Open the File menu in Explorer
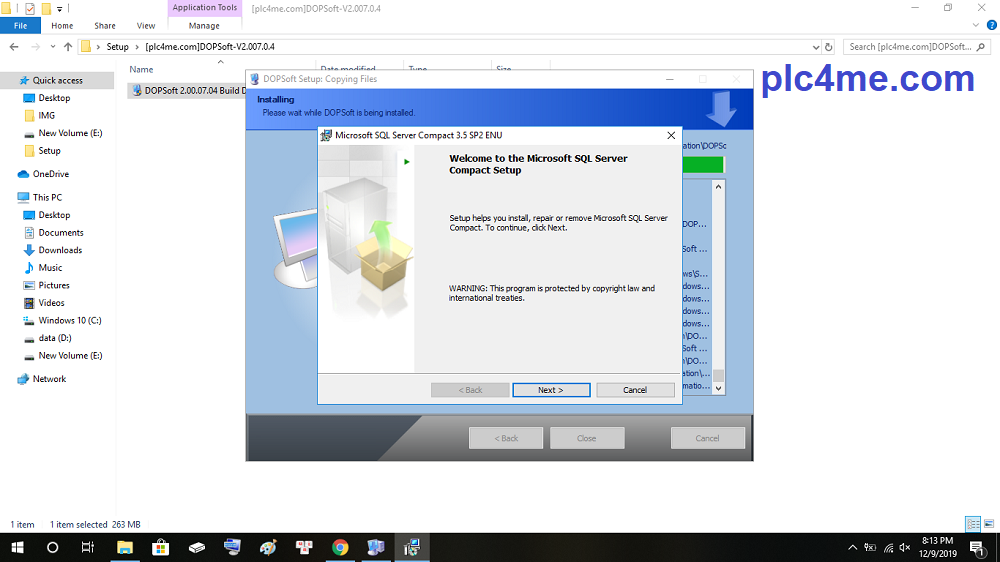1000x562 pixels. [20, 26]
